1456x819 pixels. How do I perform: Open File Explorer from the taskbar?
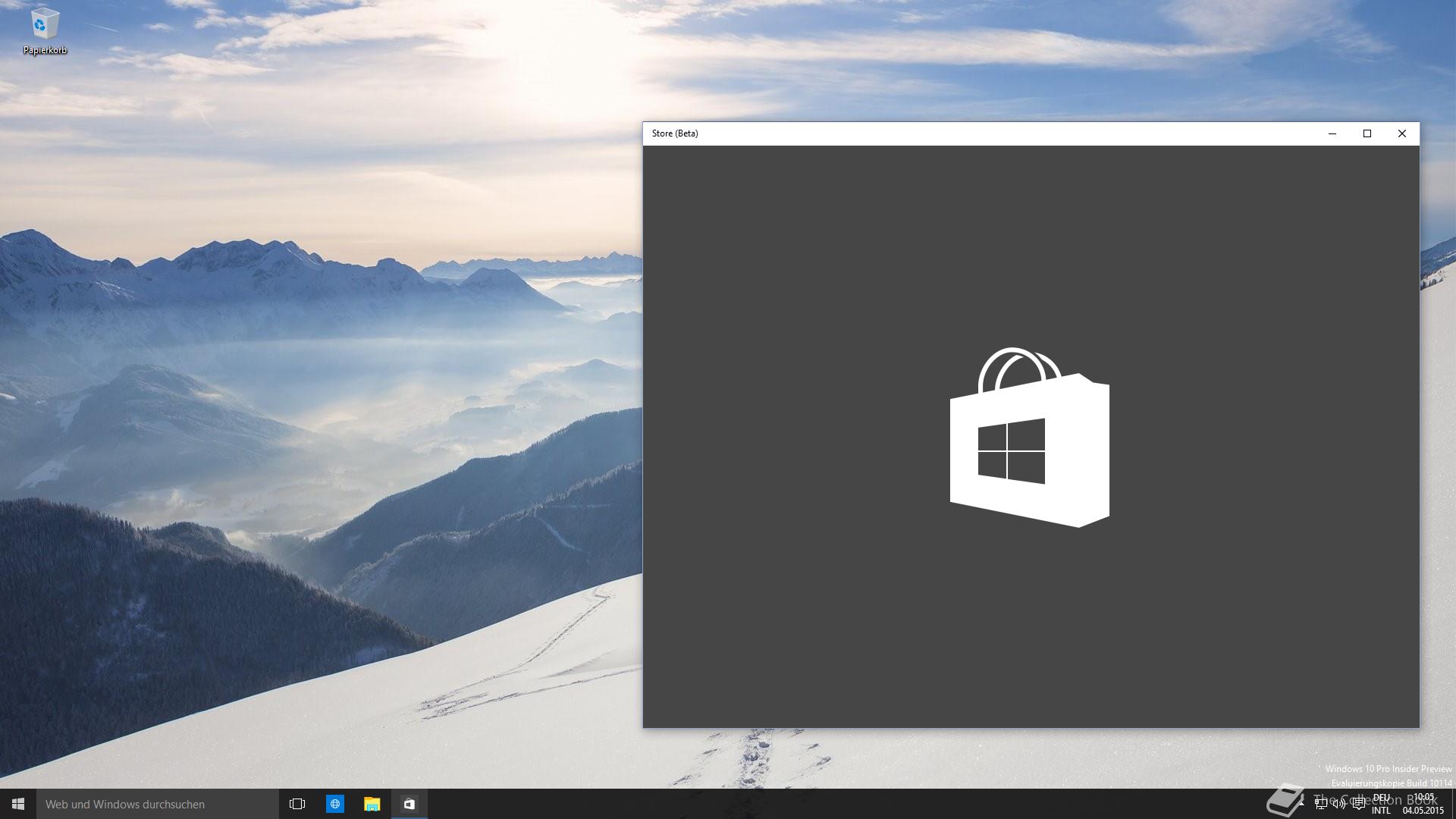tap(372, 804)
